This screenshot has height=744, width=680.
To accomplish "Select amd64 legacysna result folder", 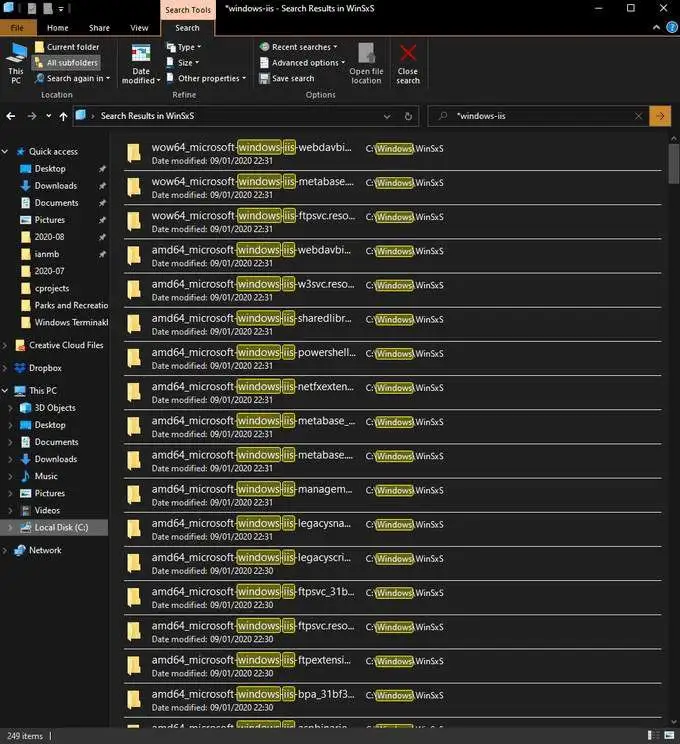I will point(392,529).
